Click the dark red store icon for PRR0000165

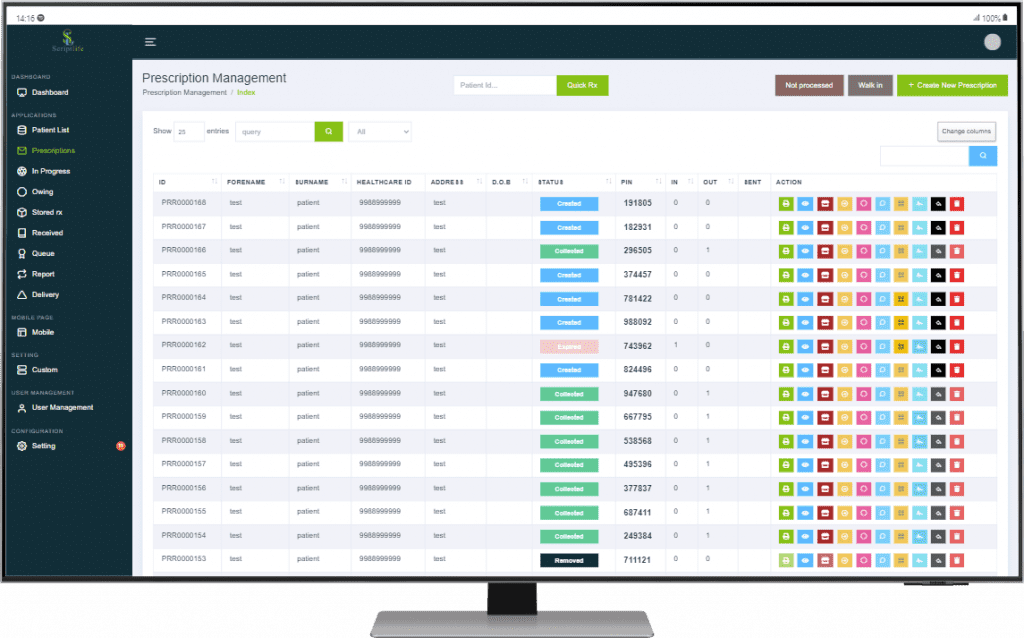(825, 275)
